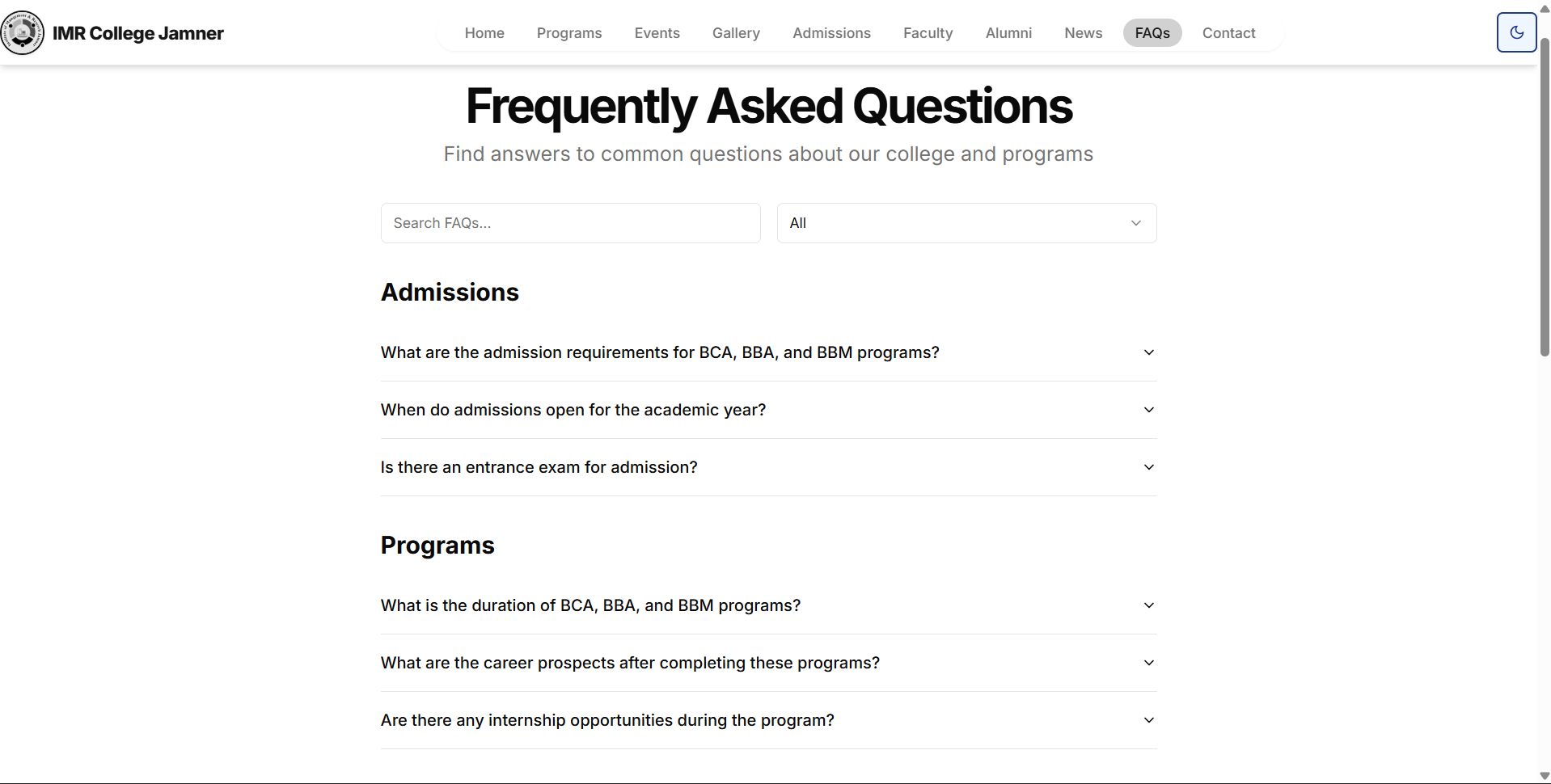This screenshot has height=784, width=1551.
Task: Click the scrollbar up arrow
Action: pos(1544,7)
